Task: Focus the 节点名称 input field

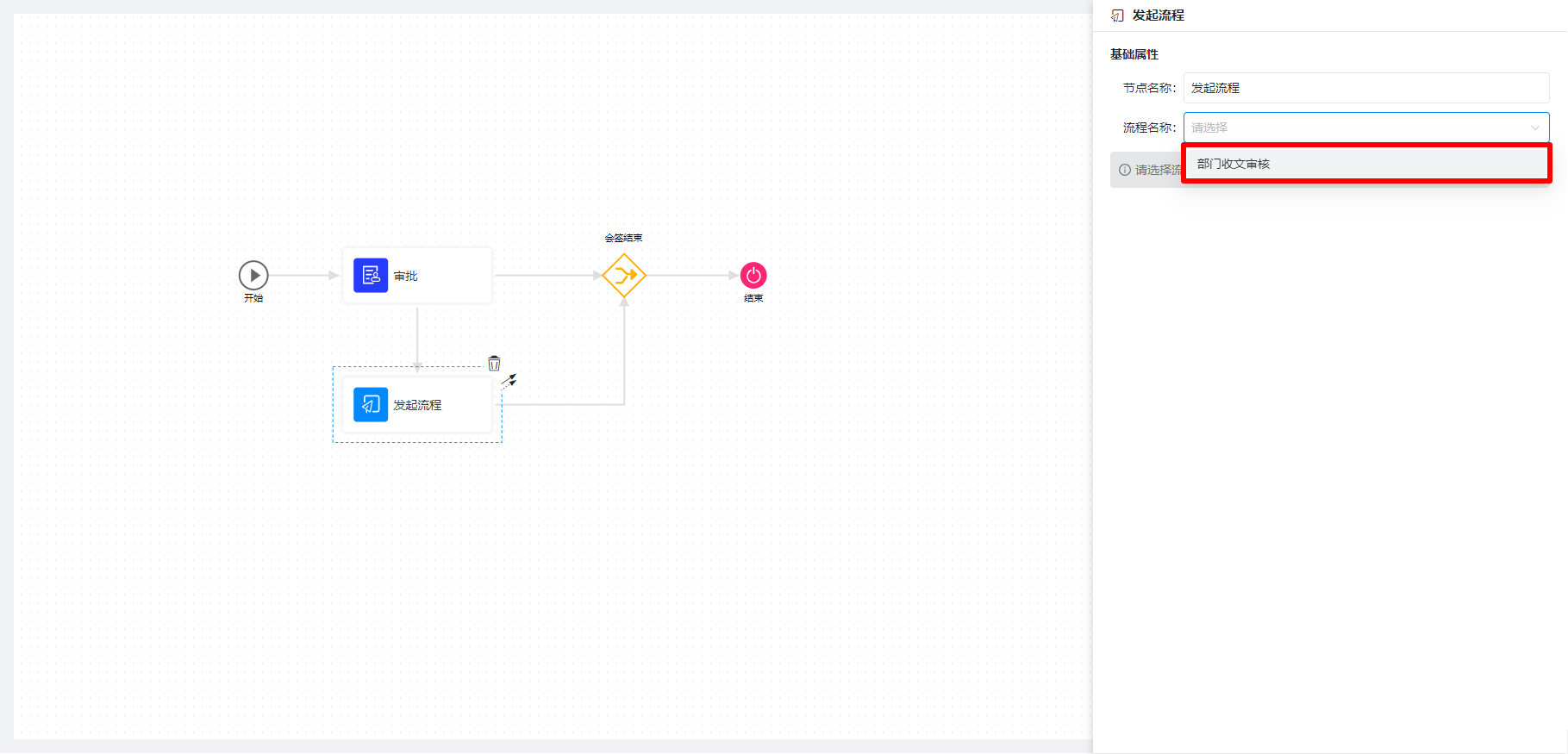Action: pos(1365,88)
